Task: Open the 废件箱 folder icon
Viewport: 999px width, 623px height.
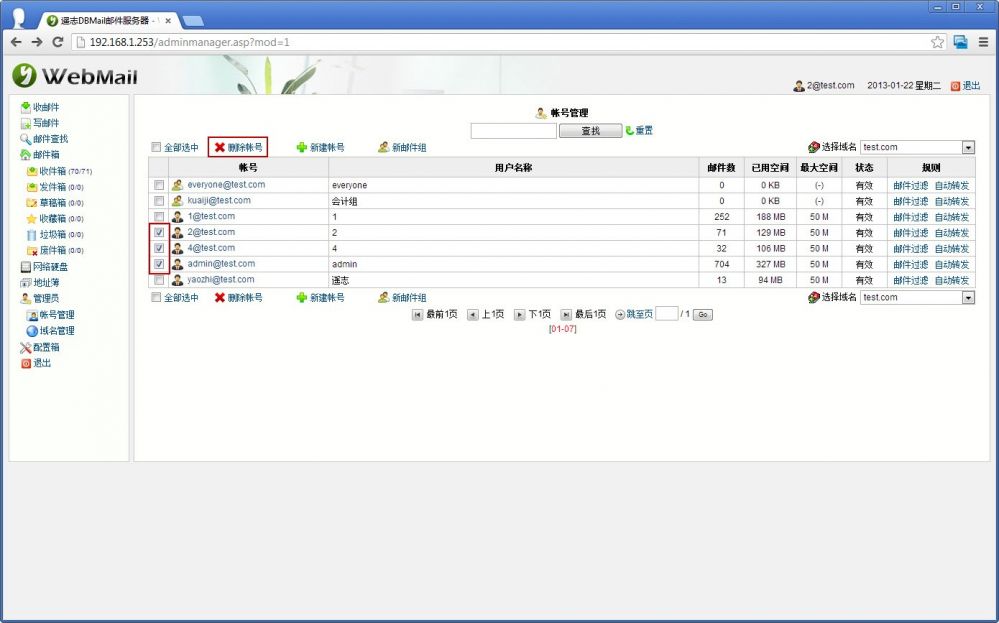Action: [x=32, y=250]
